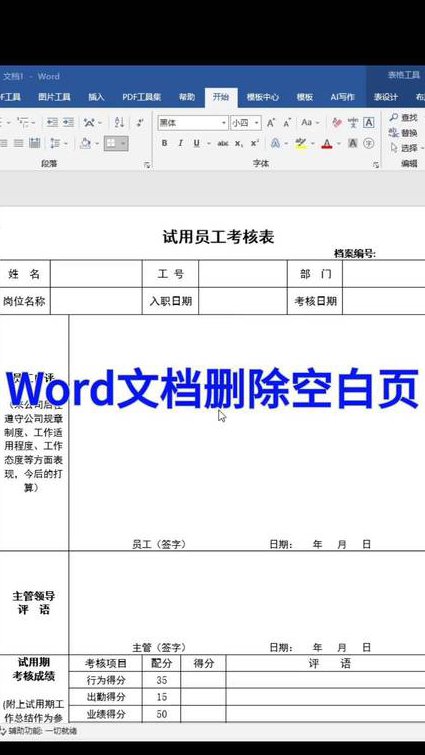Click the phonetic guide icon
This screenshot has height=755, width=425.
tap(353, 123)
